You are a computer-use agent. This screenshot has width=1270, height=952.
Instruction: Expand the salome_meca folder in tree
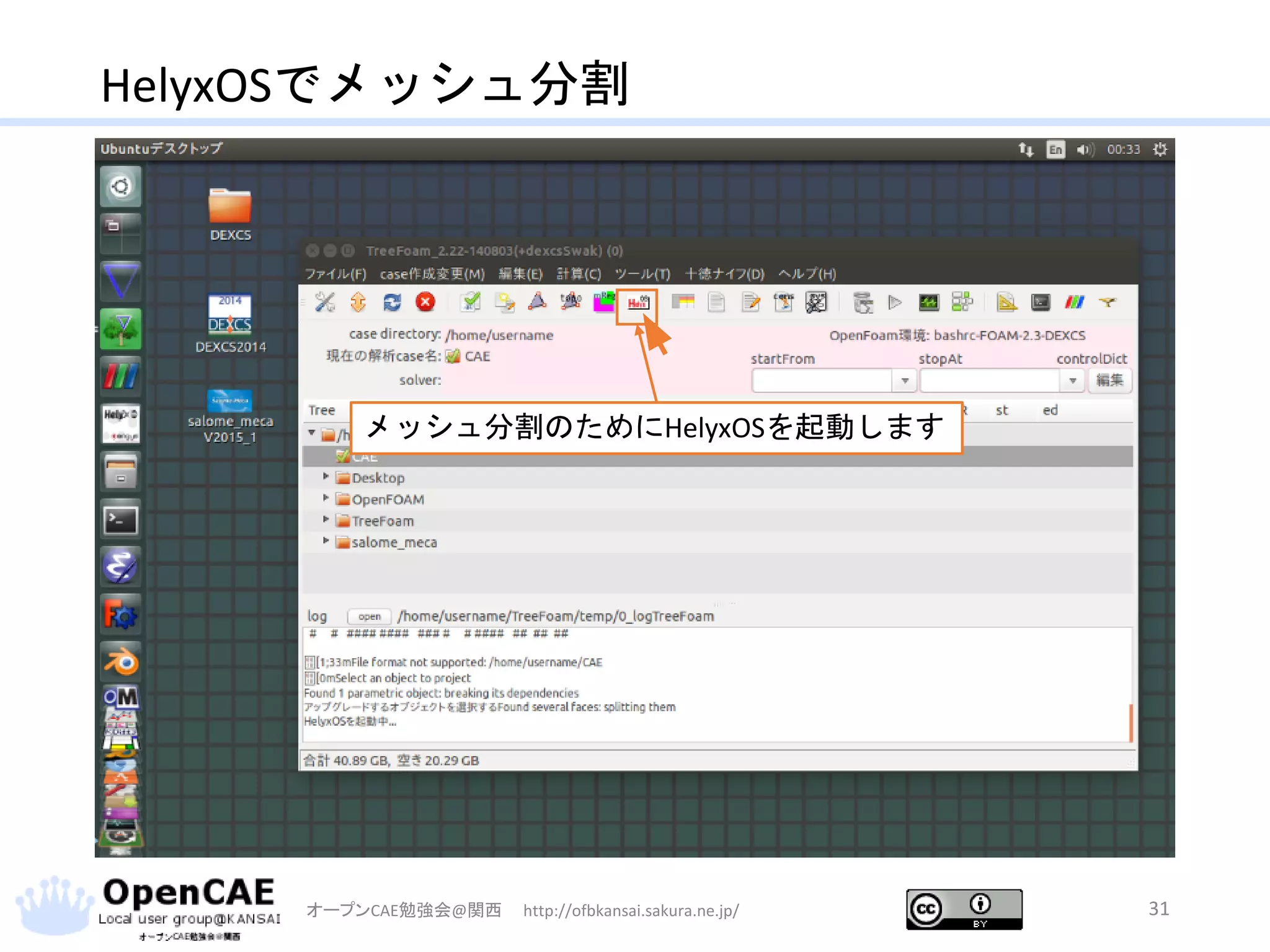326,541
